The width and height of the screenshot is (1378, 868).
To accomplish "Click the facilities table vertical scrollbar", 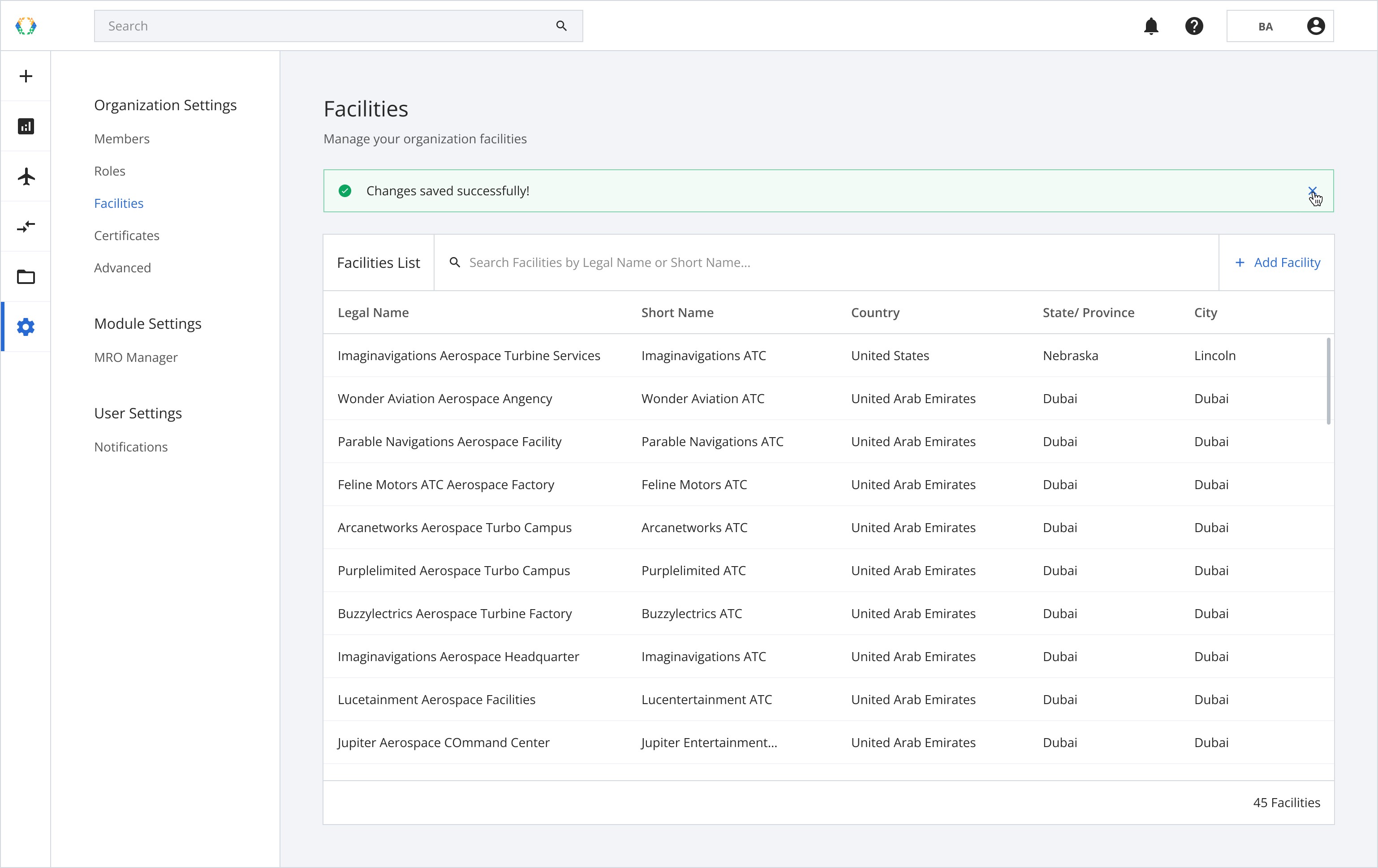I will point(1328,381).
